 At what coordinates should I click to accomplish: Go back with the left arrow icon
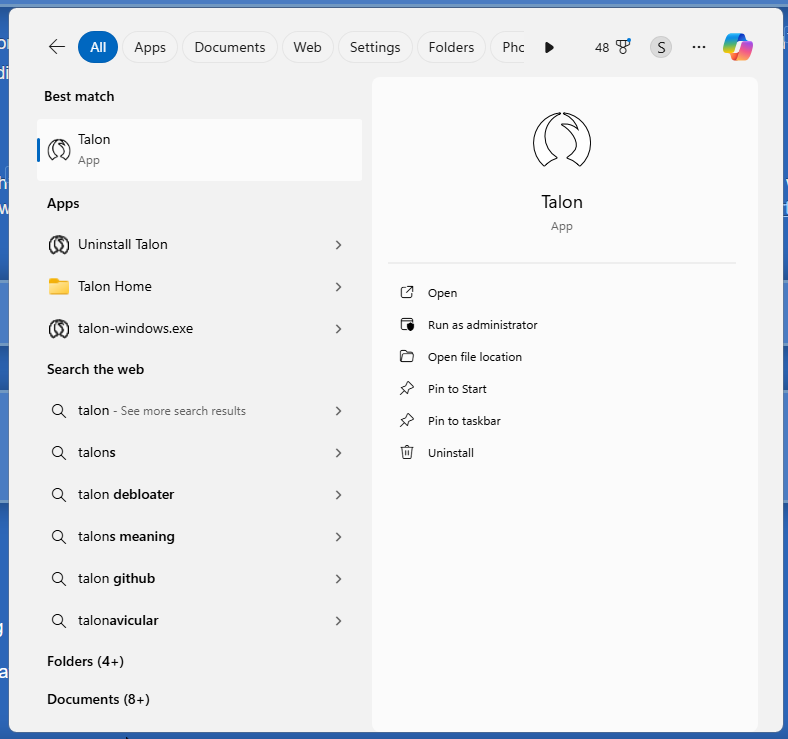(57, 47)
